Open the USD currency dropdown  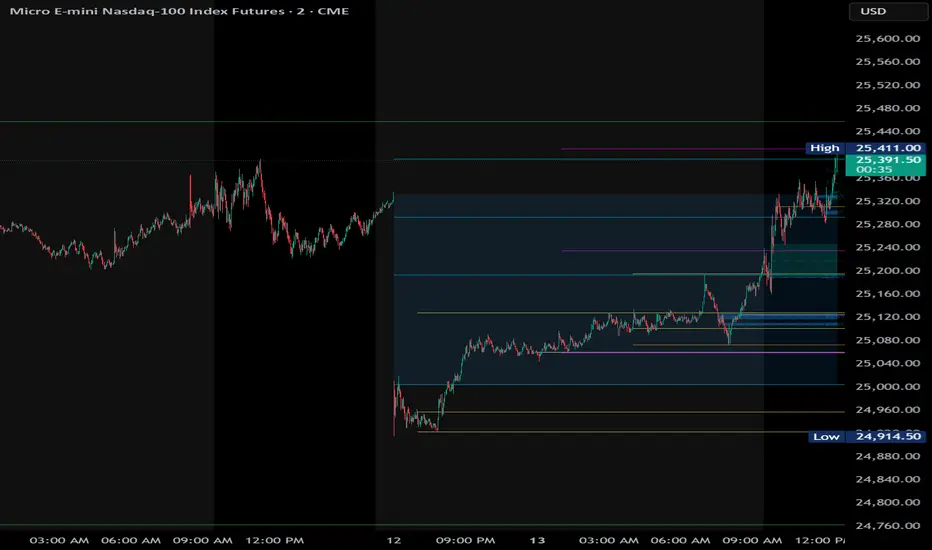[x=887, y=11]
